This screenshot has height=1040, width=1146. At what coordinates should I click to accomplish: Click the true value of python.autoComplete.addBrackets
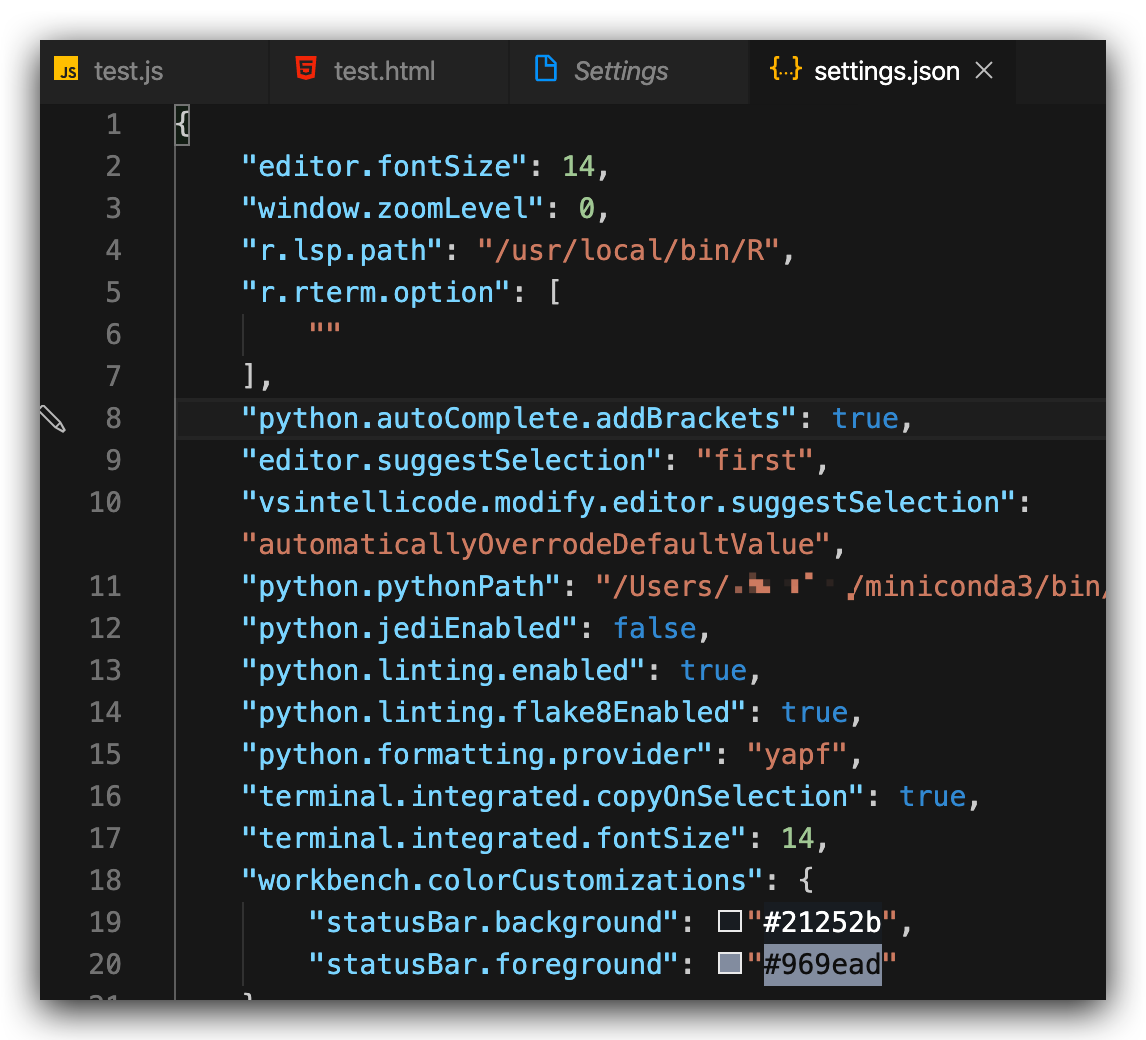[x=865, y=418]
